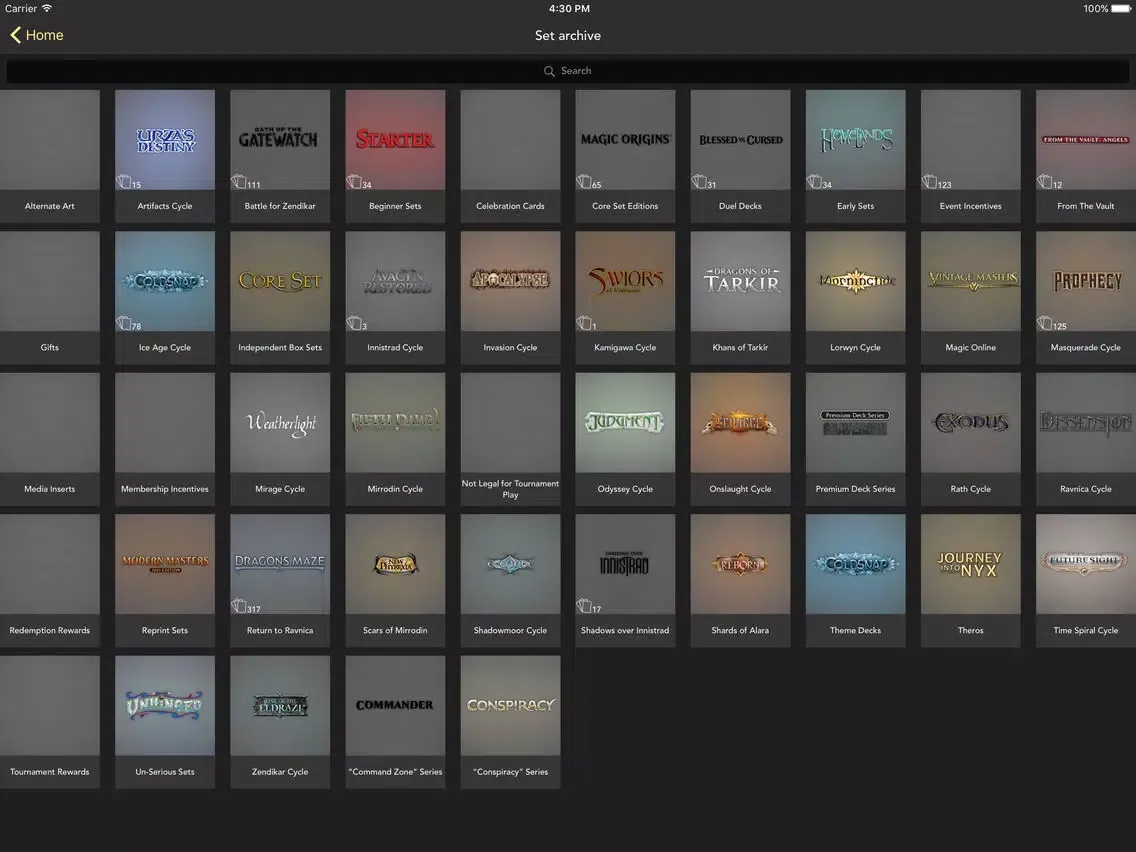This screenshot has width=1136, height=852.
Task: Open Invasion Cycle with Apocalypse logo
Action: pyautogui.click(x=510, y=297)
